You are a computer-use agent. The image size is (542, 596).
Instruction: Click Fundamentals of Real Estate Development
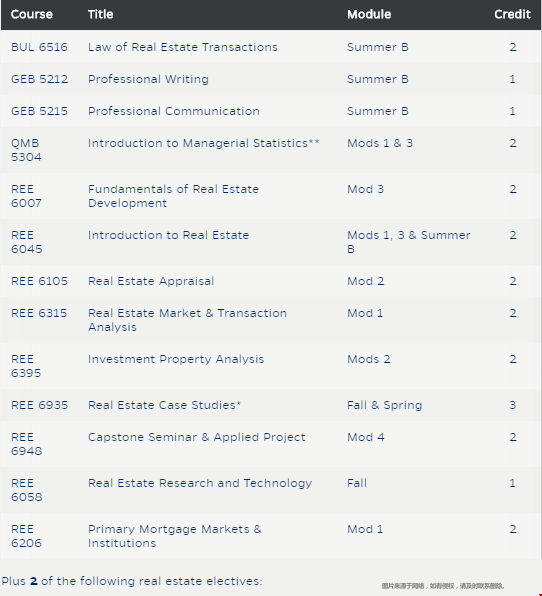[x=173, y=196]
